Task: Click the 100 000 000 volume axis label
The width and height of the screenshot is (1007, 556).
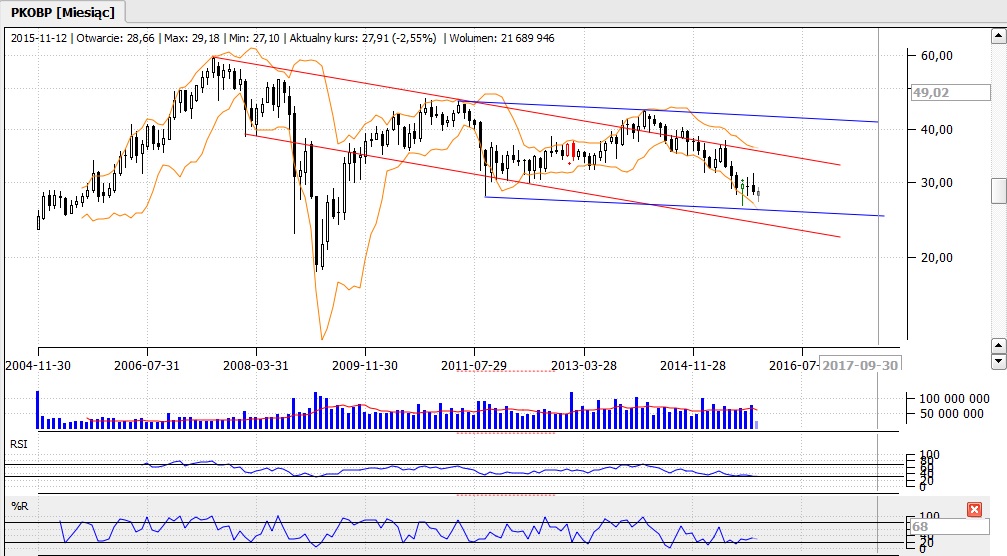Action: [x=954, y=398]
